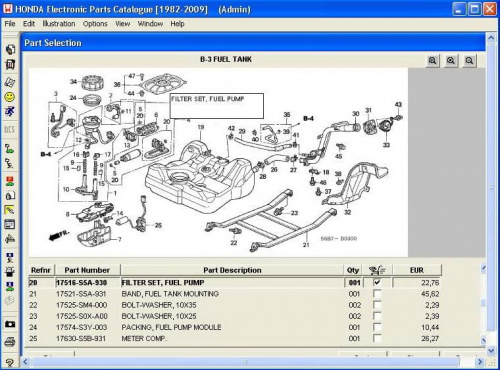Uncheck the cart box for refnr 20
This screenshot has height=370, width=500.
[377, 282]
